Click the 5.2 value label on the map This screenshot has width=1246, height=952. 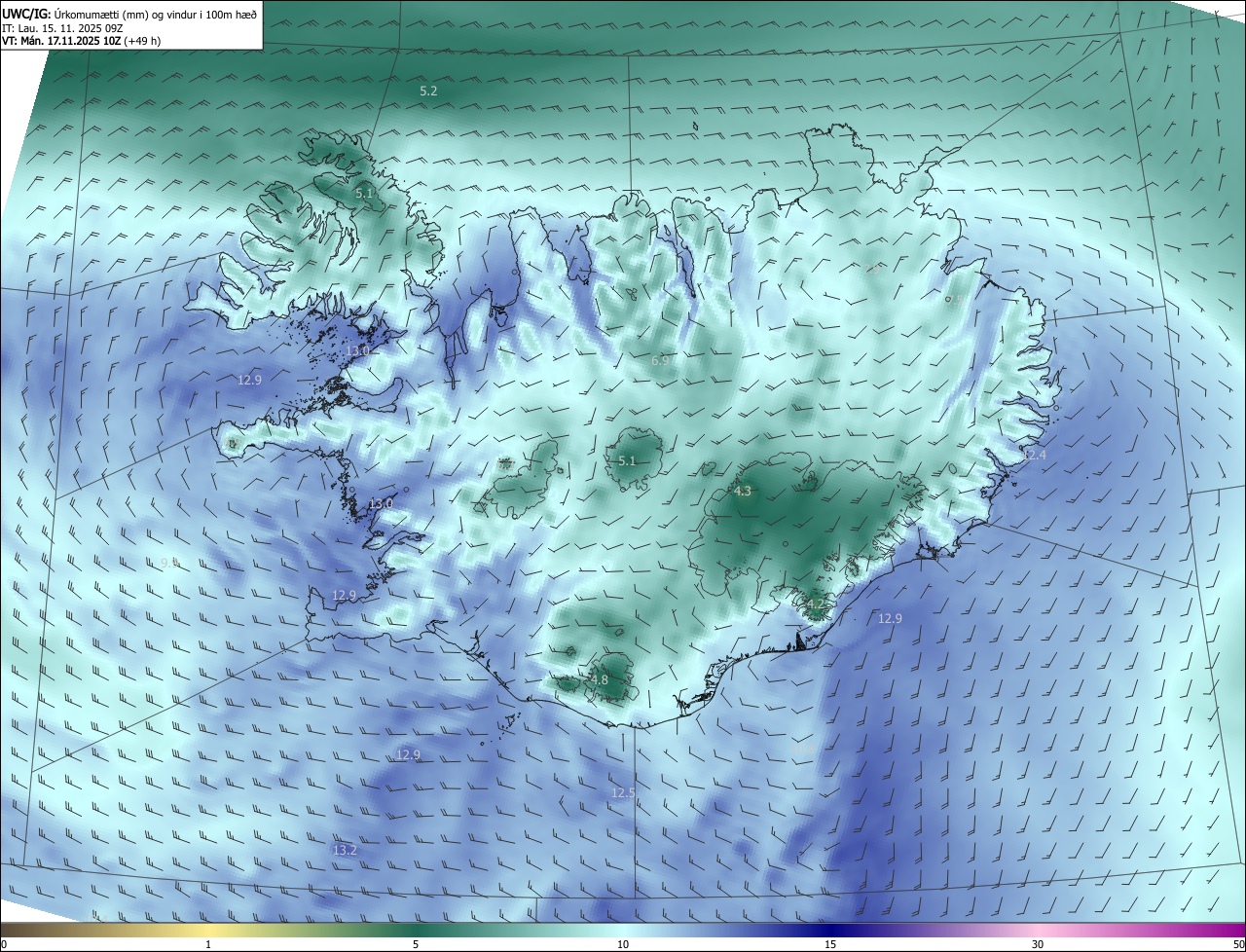coord(428,91)
